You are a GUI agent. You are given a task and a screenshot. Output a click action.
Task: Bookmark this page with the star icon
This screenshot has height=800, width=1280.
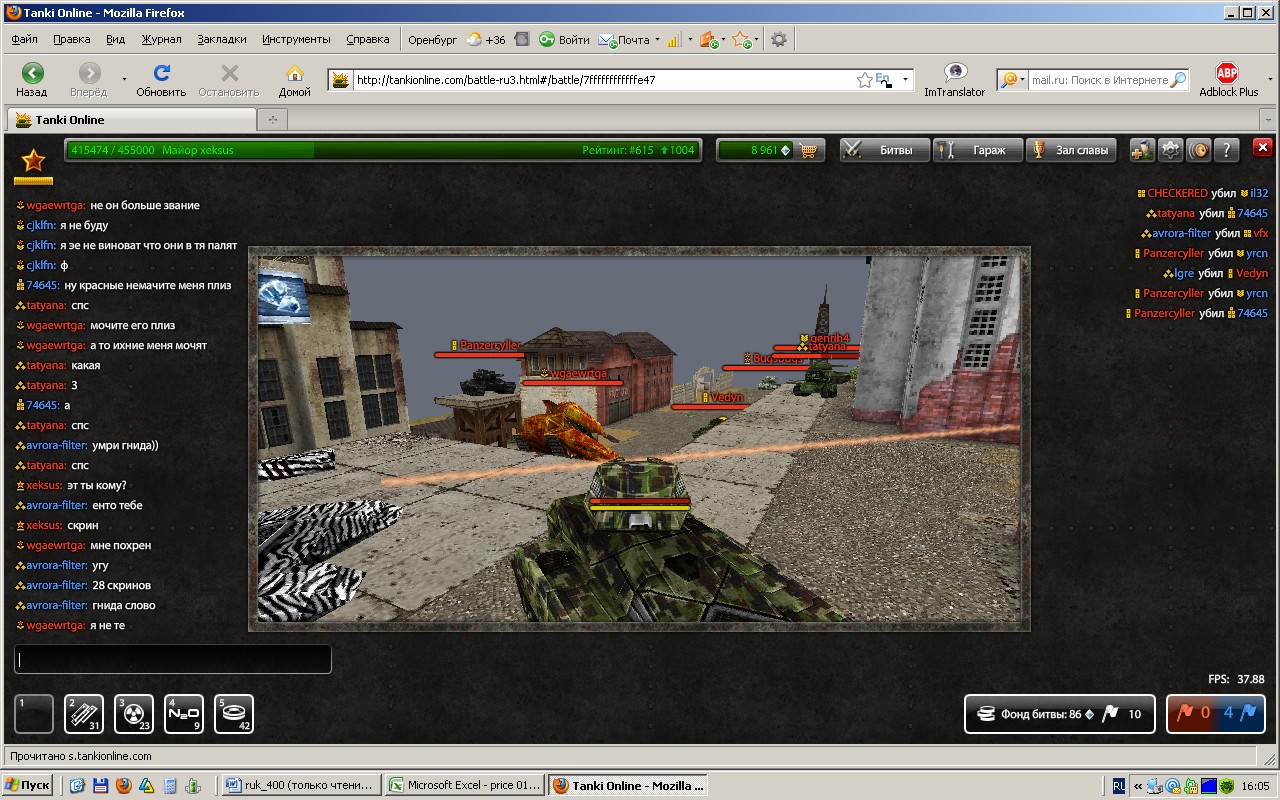pyautogui.click(x=865, y=80)
